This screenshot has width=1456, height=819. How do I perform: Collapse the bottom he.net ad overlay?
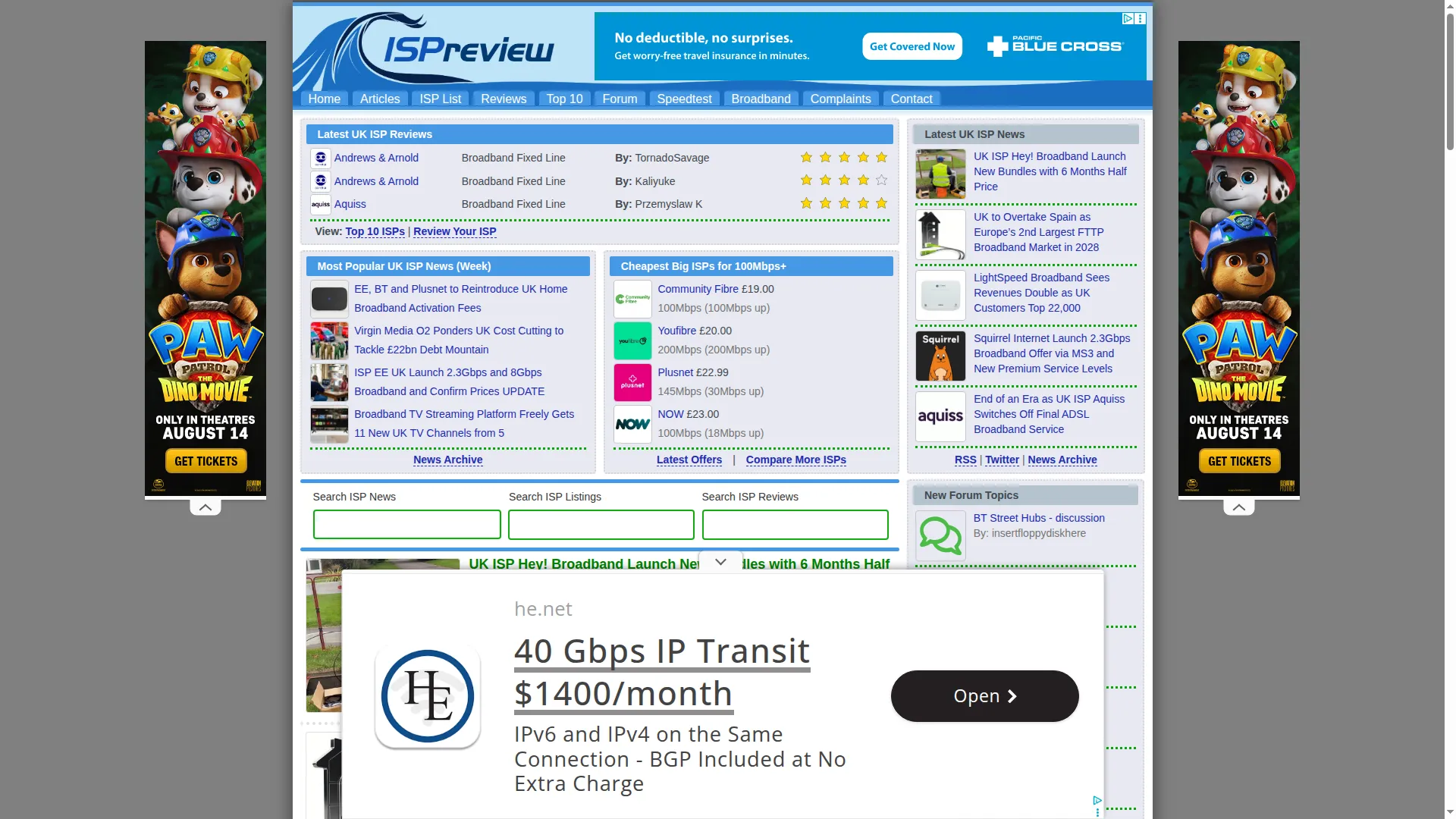(x=721, y=562)
